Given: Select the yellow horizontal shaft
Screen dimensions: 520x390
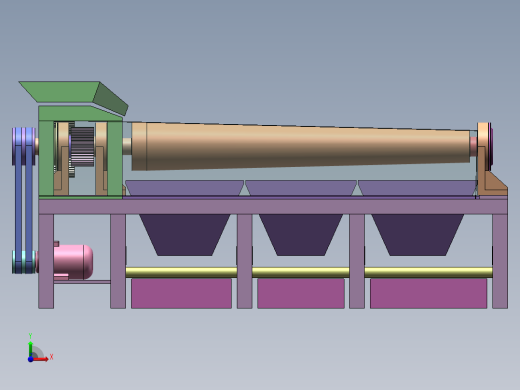Looking at the screenshot, I should (309, 272).
